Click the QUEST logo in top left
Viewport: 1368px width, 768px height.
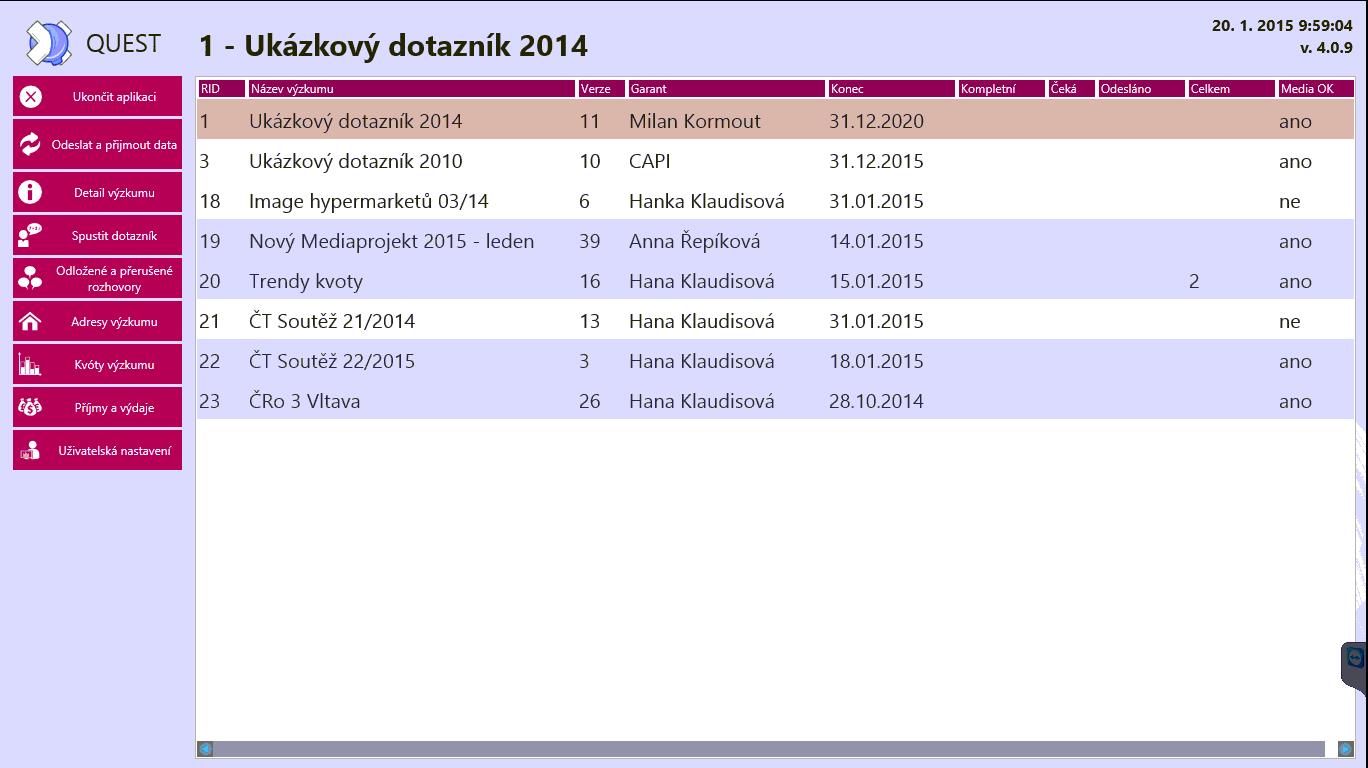point(50,43)
